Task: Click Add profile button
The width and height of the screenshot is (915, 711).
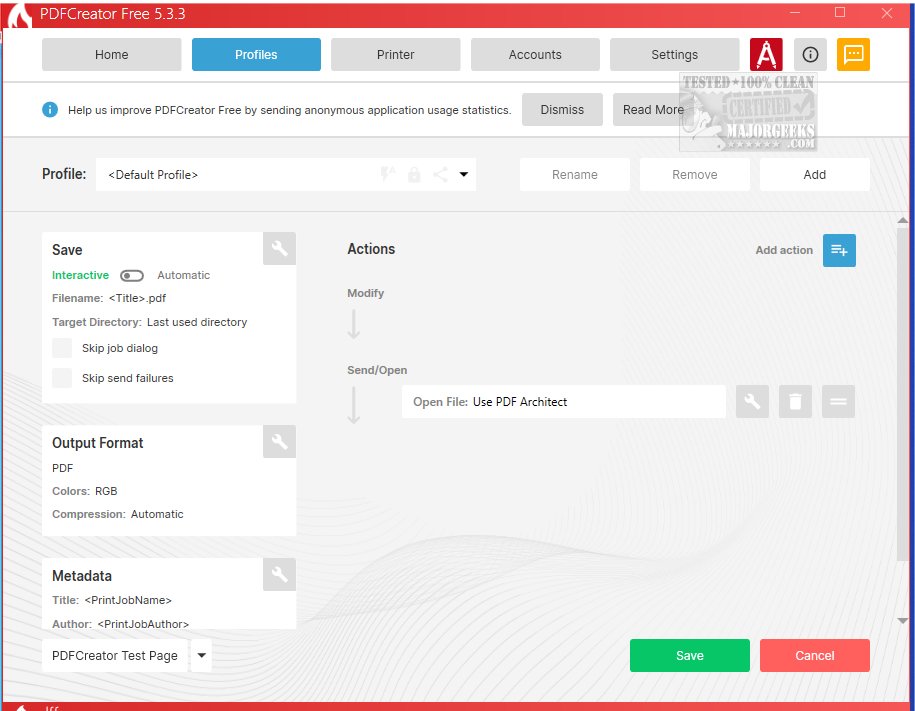Action: 815,174
